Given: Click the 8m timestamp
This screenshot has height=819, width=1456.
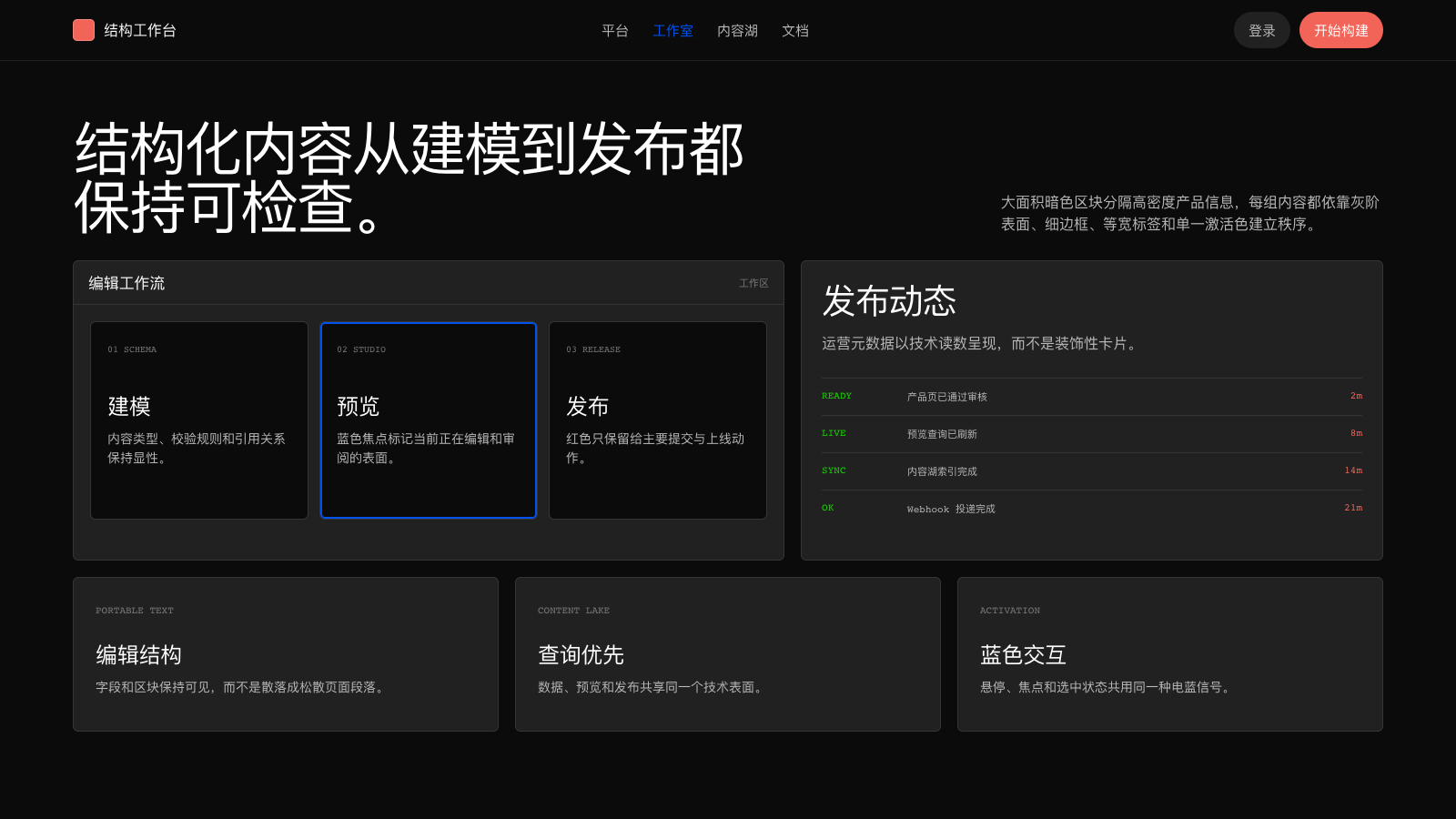Looking at the screenshot, I should pyautogui.click(x=1356, y=433).
